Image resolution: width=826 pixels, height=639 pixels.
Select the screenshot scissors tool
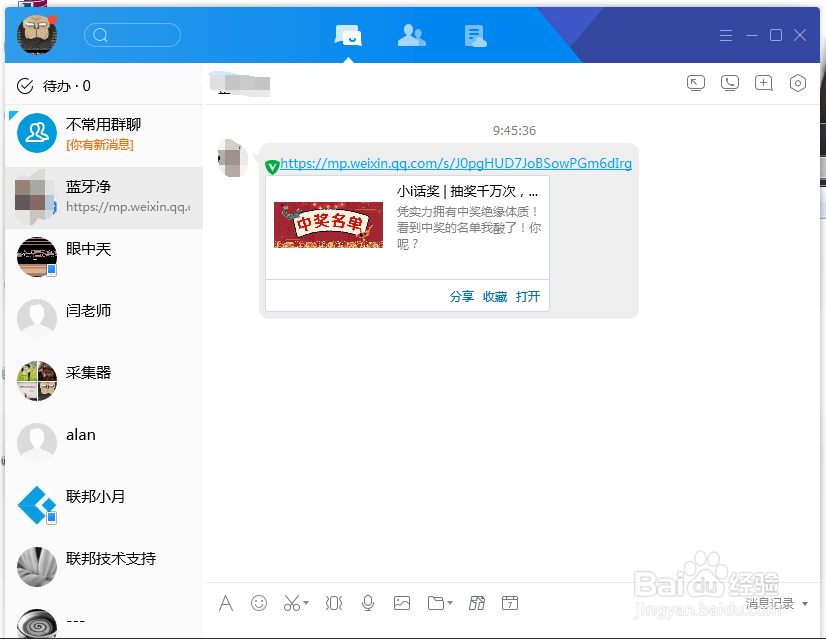click(290, 603)
